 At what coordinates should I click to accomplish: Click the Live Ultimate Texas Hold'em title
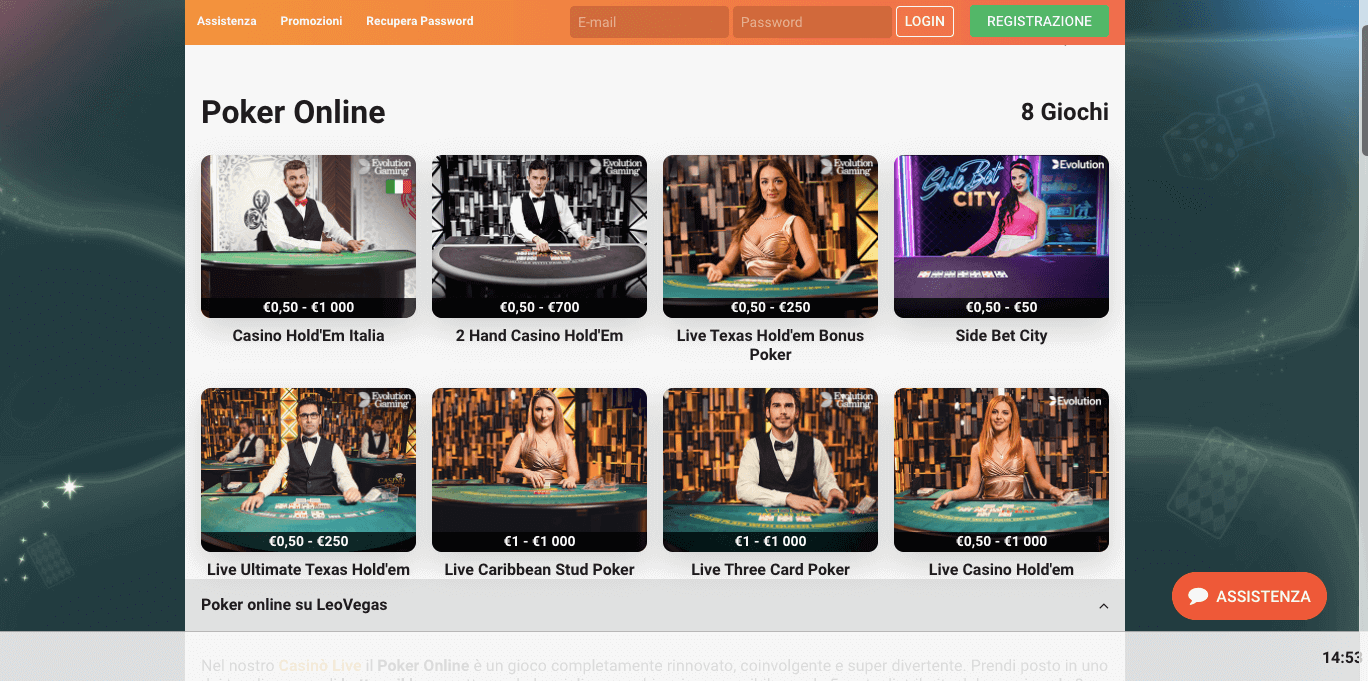308,569
